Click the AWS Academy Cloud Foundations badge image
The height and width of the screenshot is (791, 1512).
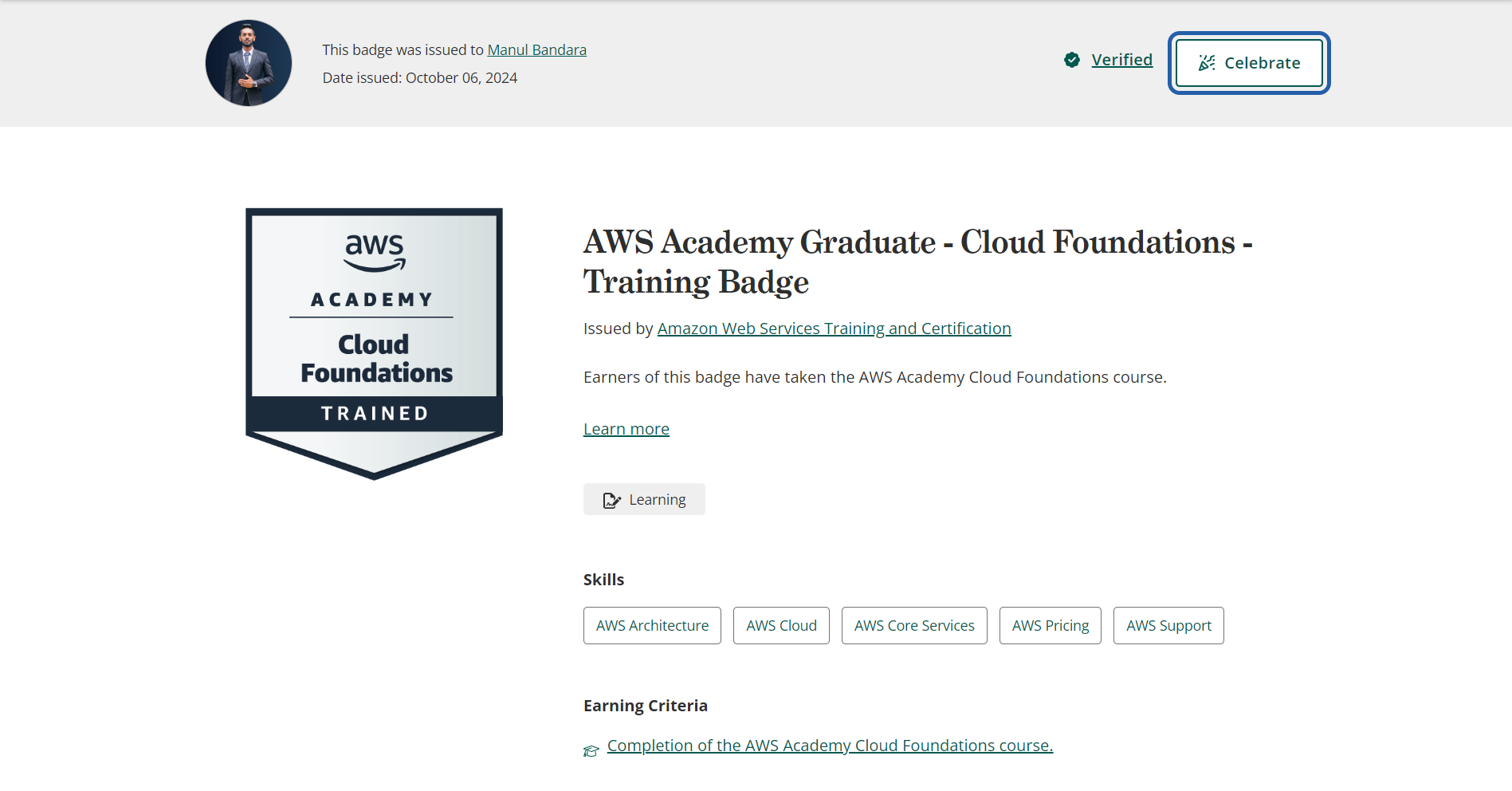point(373,343)
